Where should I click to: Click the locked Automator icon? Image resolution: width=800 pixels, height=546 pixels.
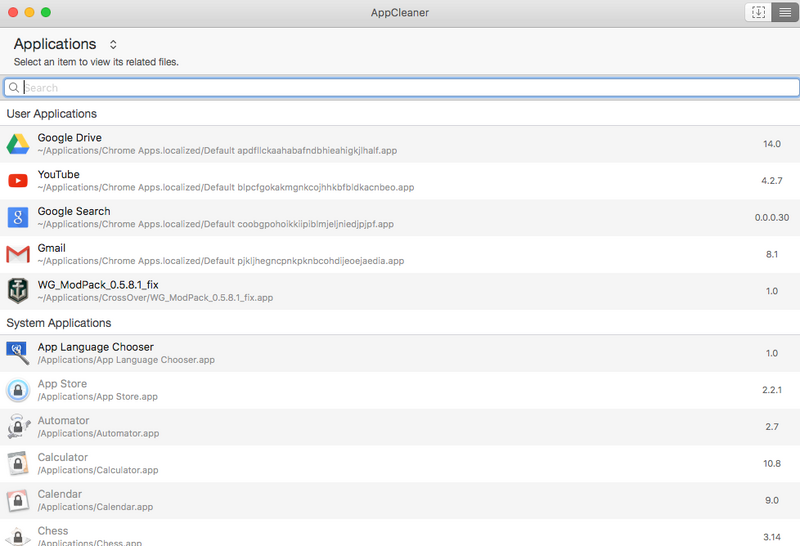tap(18, 427)
